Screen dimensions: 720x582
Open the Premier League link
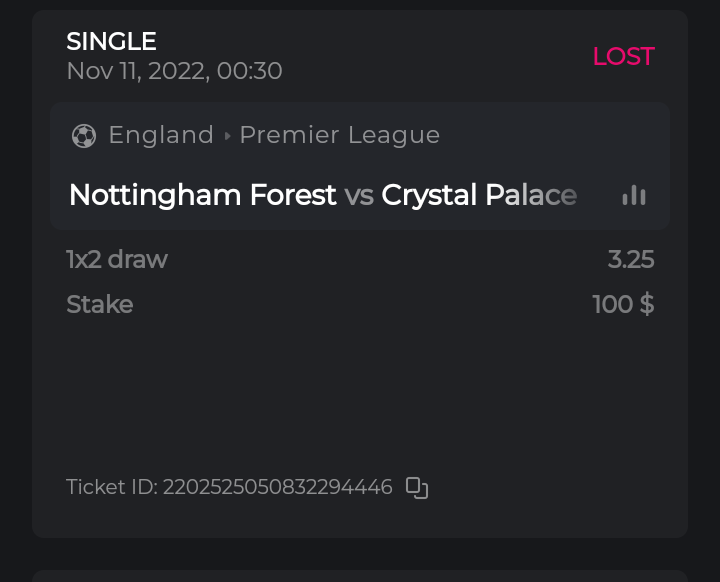(x=339, y=135)
